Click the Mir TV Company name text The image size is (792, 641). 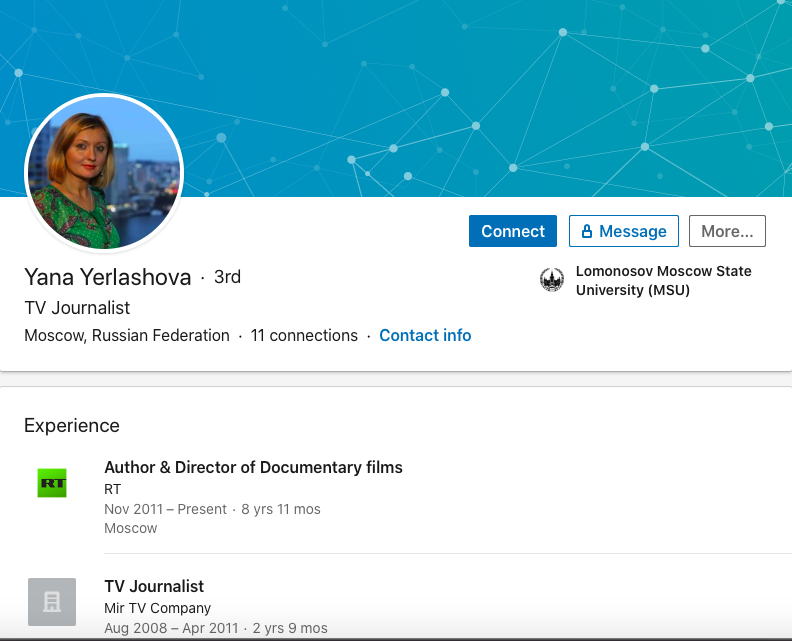click(x=157, y=608)
